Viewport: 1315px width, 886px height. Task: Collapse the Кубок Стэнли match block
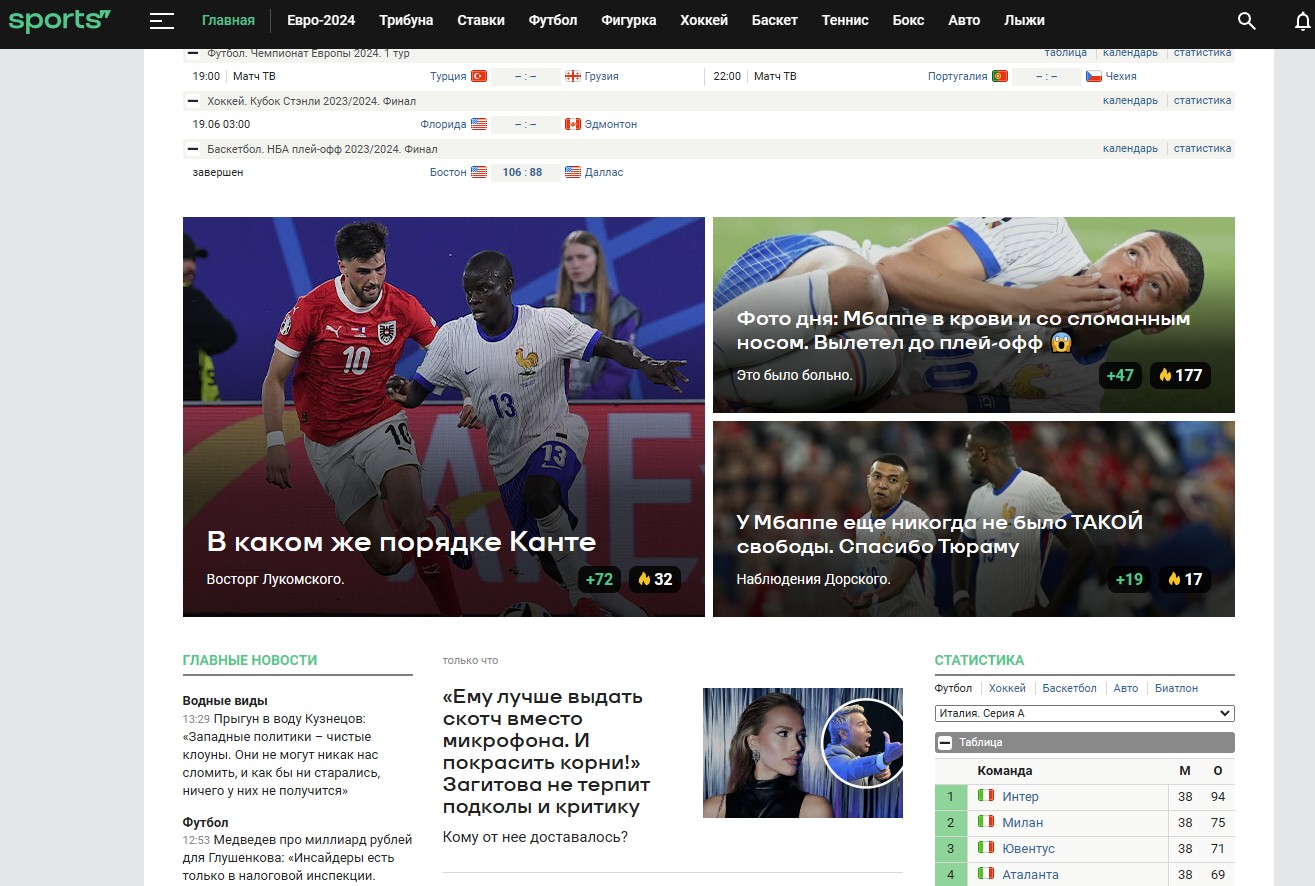[x=193, y=101]
